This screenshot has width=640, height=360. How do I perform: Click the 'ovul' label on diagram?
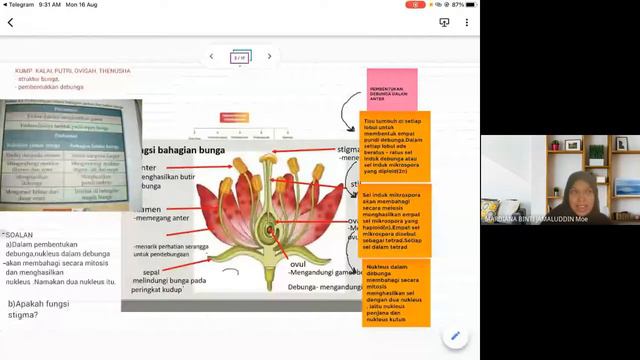click(x=298, y=264)
